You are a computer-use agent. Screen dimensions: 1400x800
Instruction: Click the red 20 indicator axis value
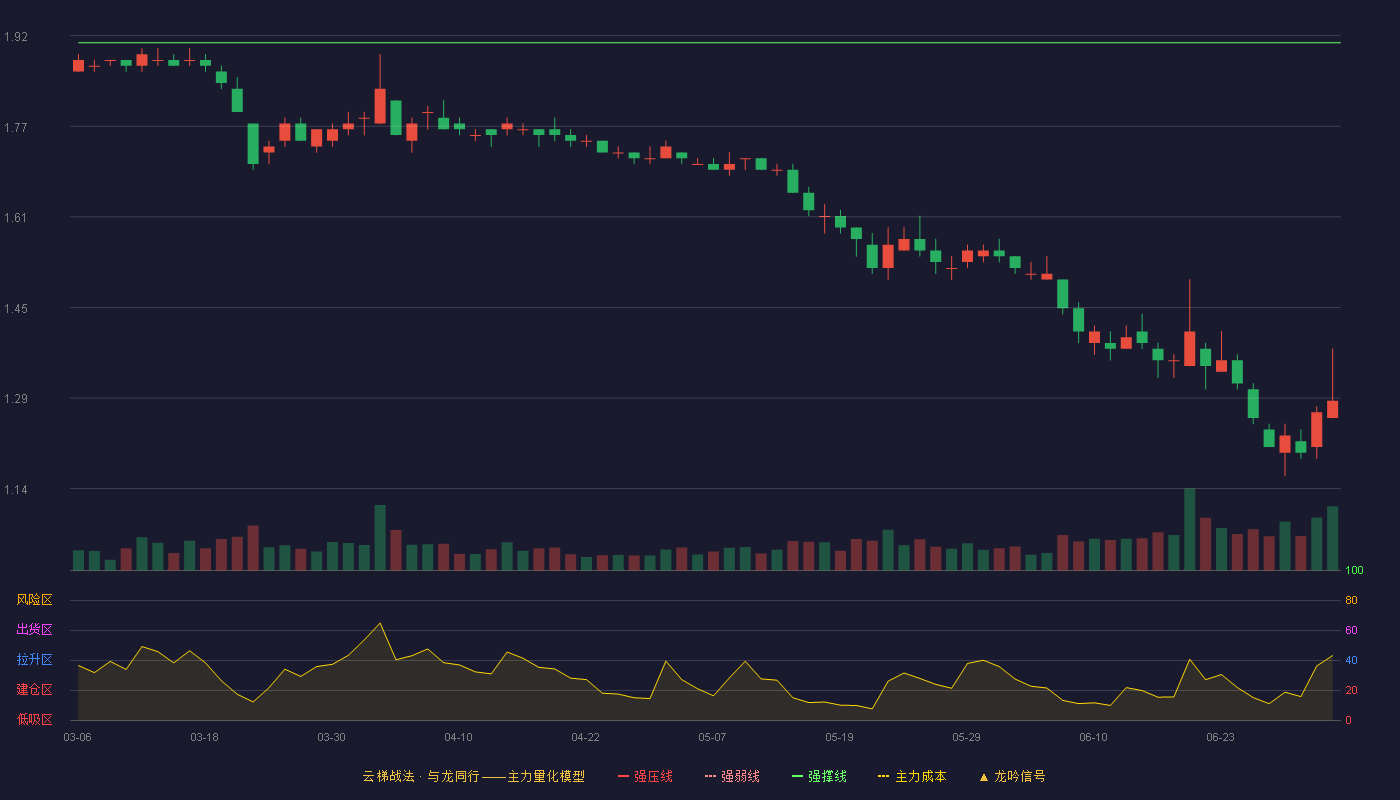coord(1351,690)
